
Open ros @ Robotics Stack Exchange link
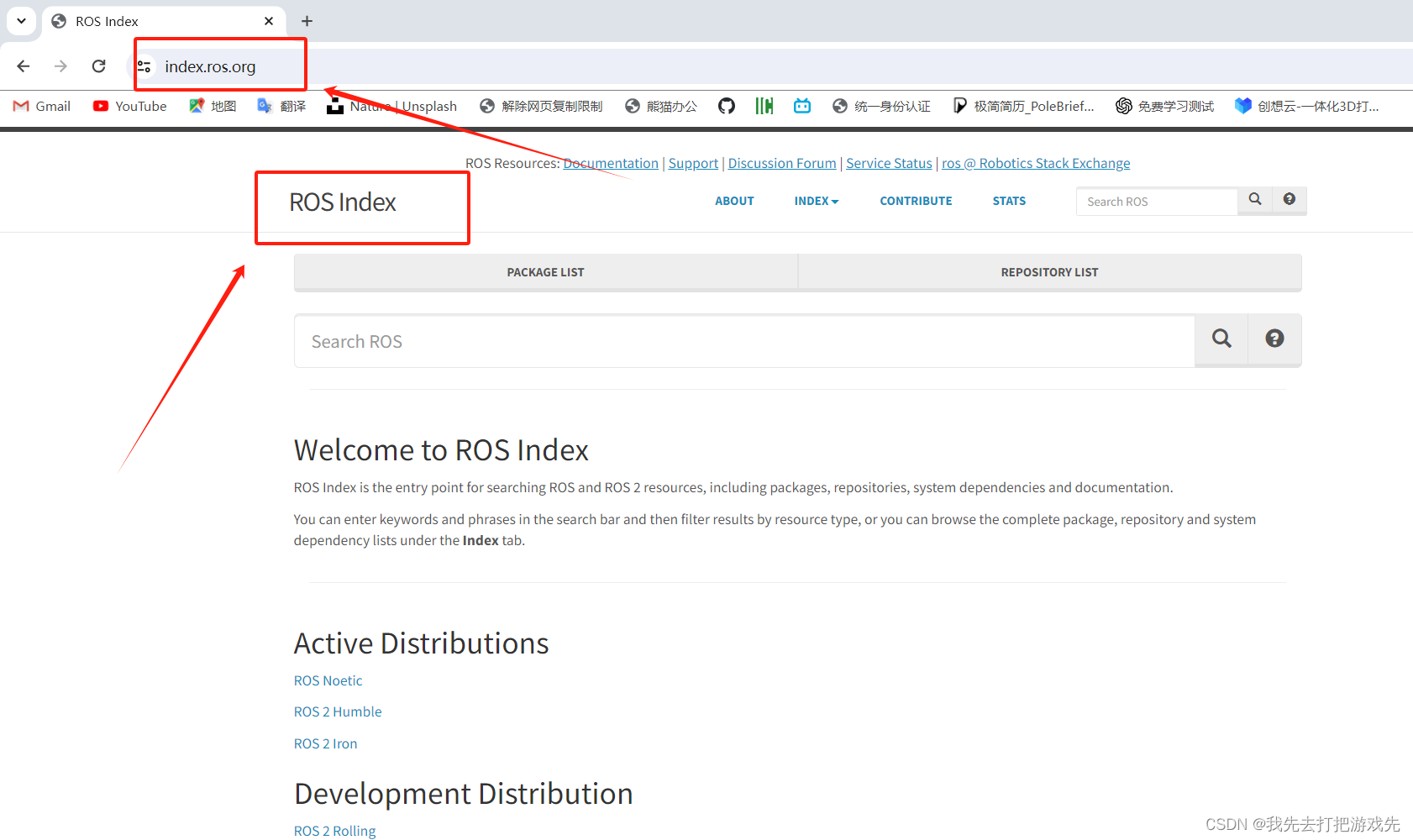(x=1036, y=163)
